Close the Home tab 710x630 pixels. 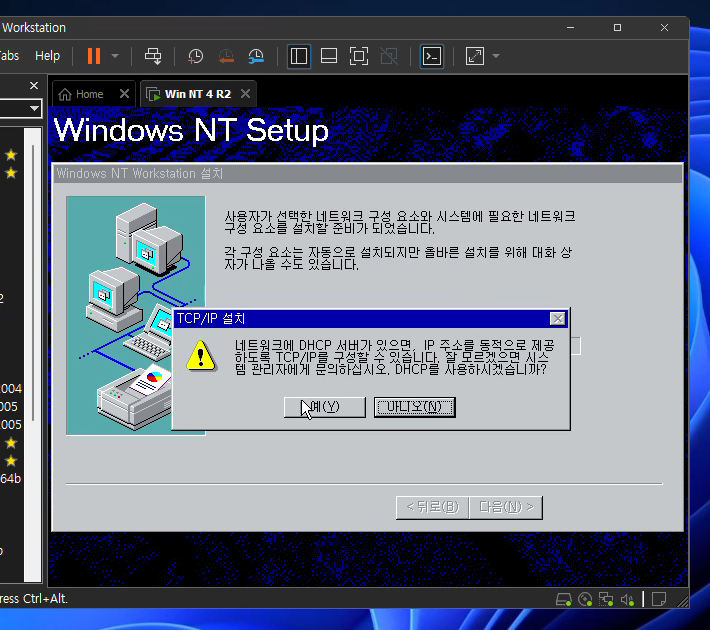[124, 94]
